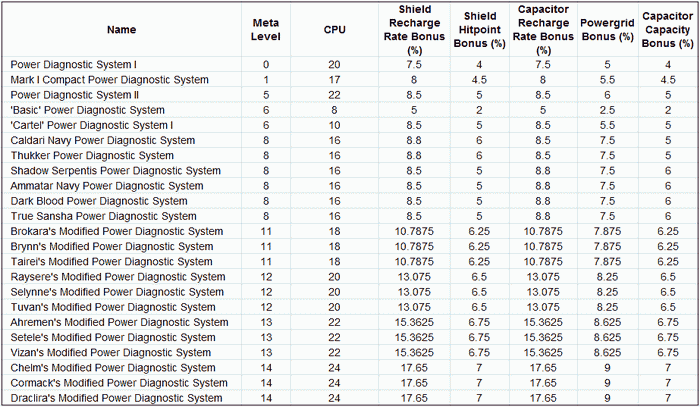The image size is (700, 407).
Task: Open Ahremen's Modified Power Diagnostic System
Action: pyautogui.click(x=120, y=323)
